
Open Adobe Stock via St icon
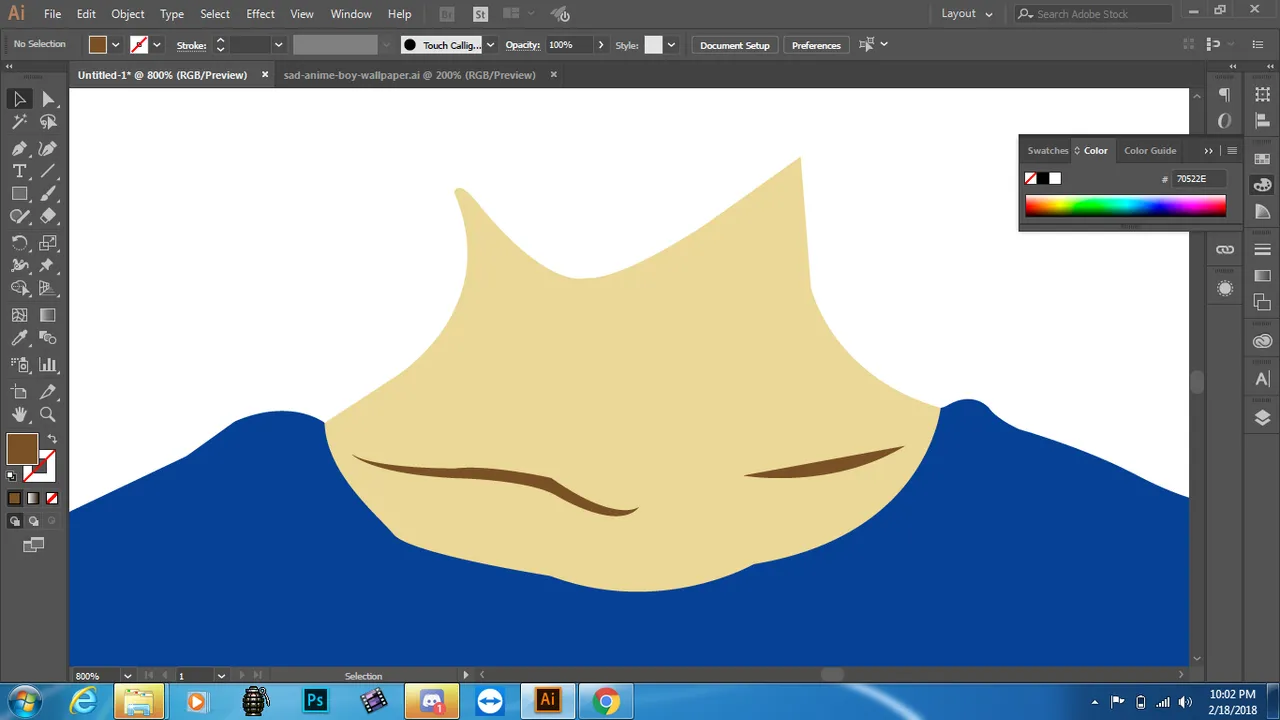point(481,14)
